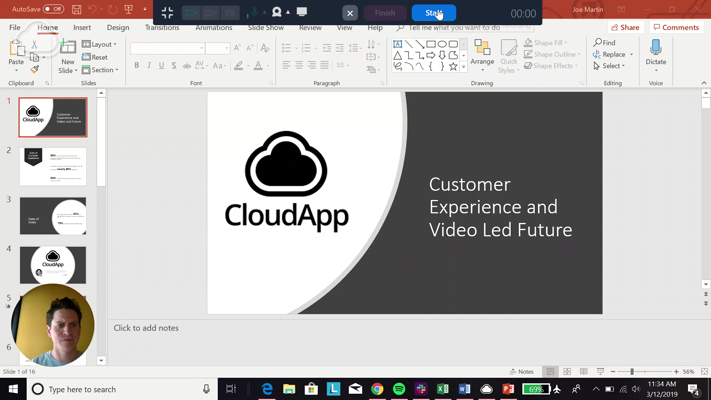
Task: Select slide 3 thumbnail
Action: [x=53, y=216]
